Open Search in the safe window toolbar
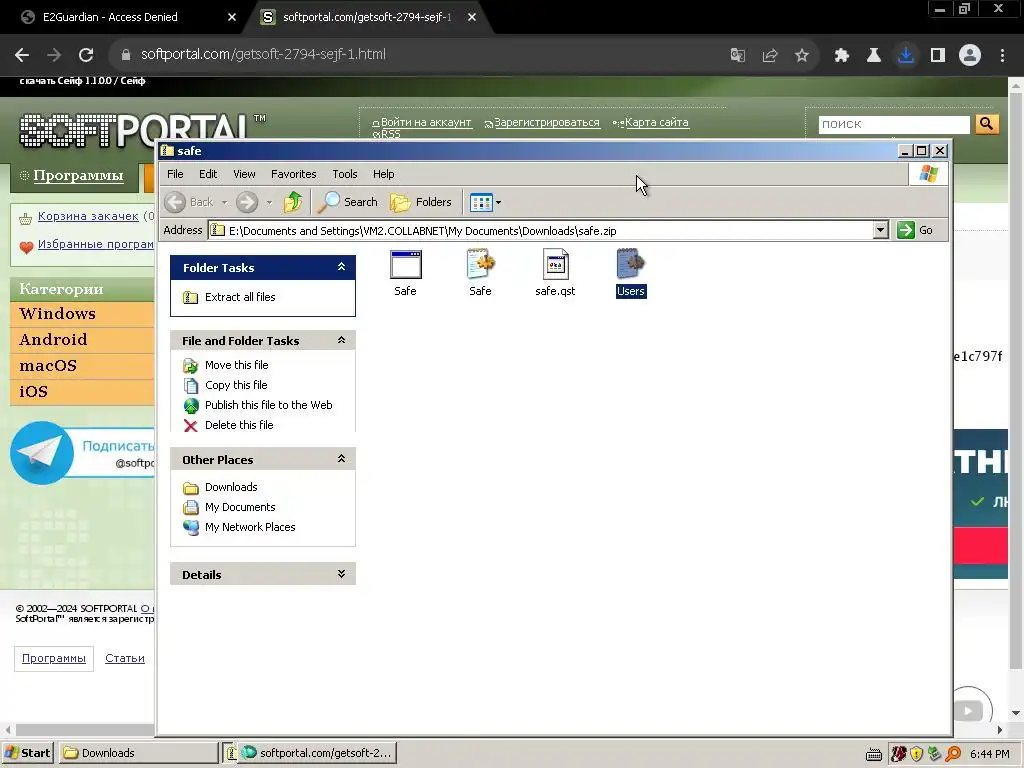The height and width of the screenshot is (768, 1024). click(x=347, y=202)
